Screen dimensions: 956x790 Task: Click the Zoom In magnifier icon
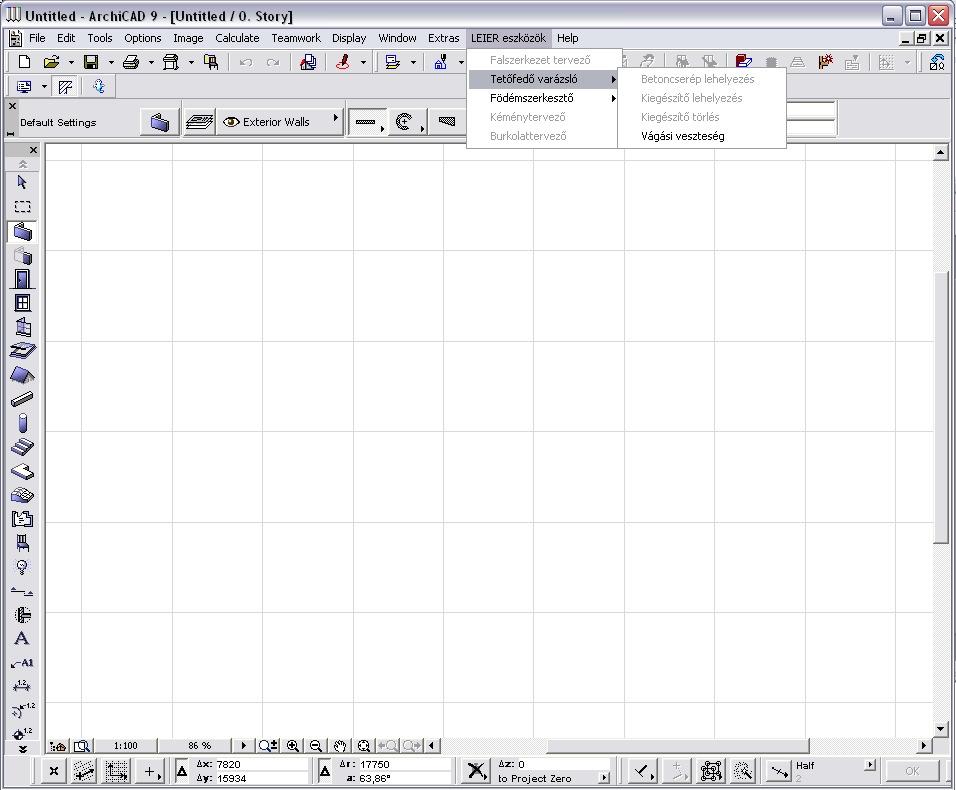(293, 746)
